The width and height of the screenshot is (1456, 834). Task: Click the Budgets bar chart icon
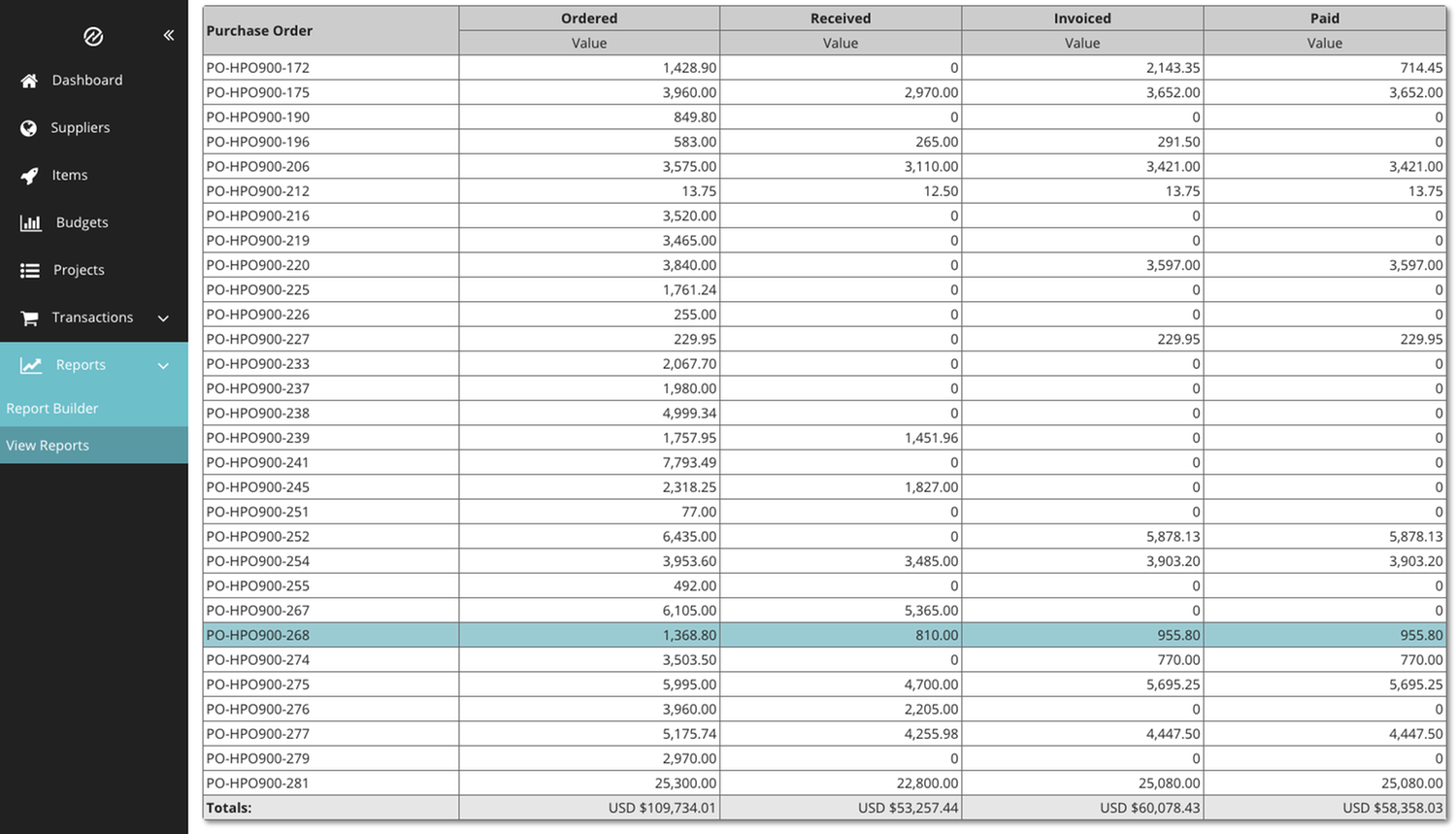tap(31, 222)
